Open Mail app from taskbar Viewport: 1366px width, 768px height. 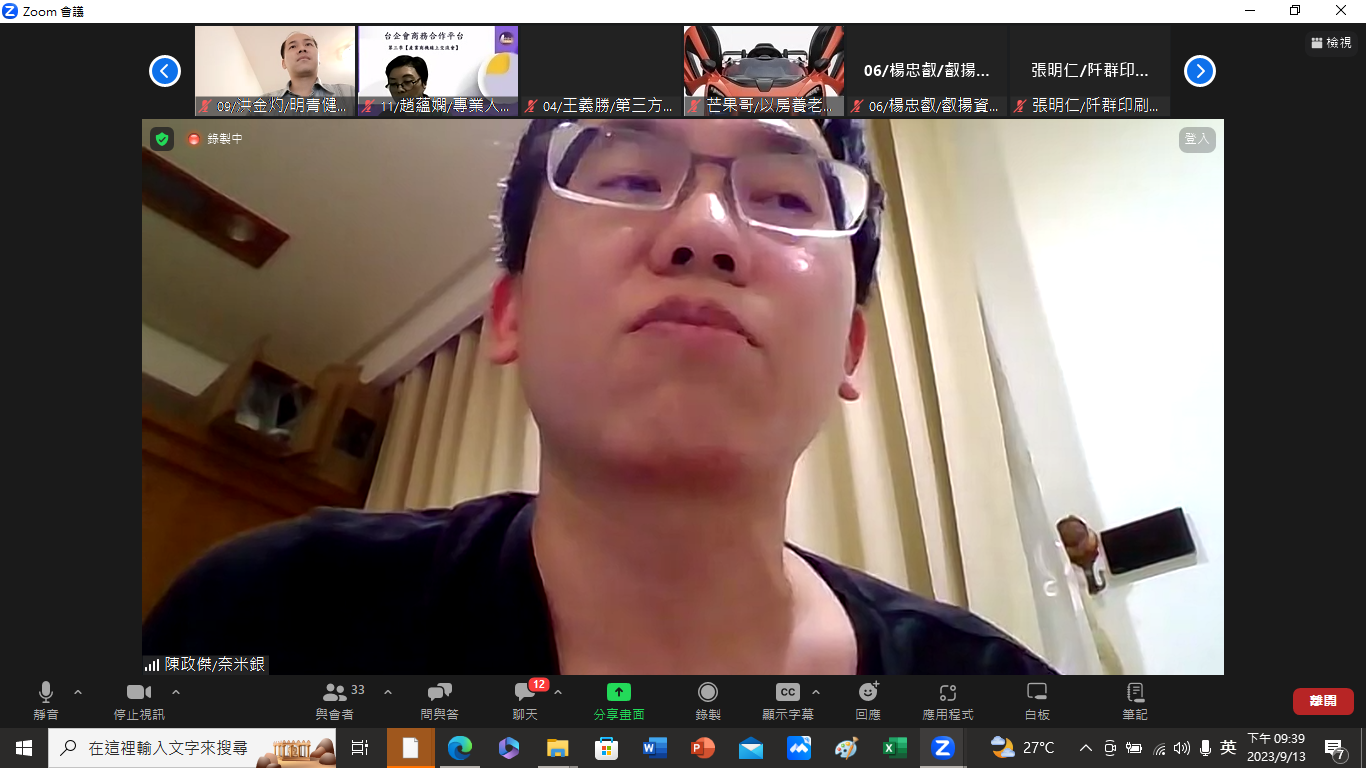point(751,747)
